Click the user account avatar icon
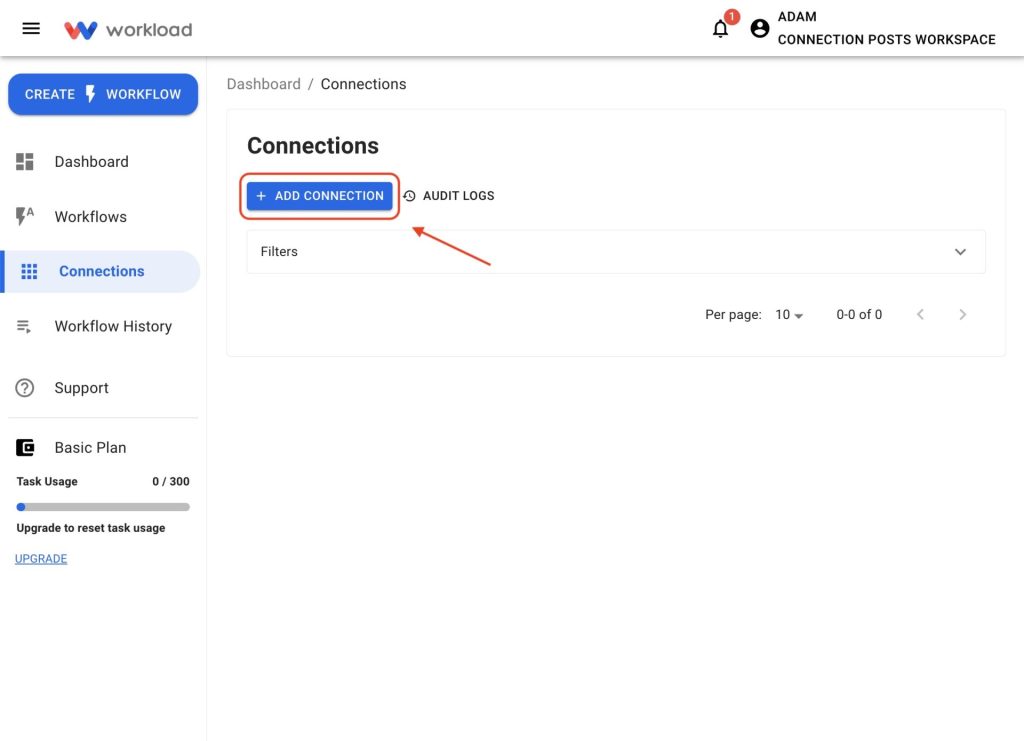The height and width of the screenshot is (741, 1024). 760,28
